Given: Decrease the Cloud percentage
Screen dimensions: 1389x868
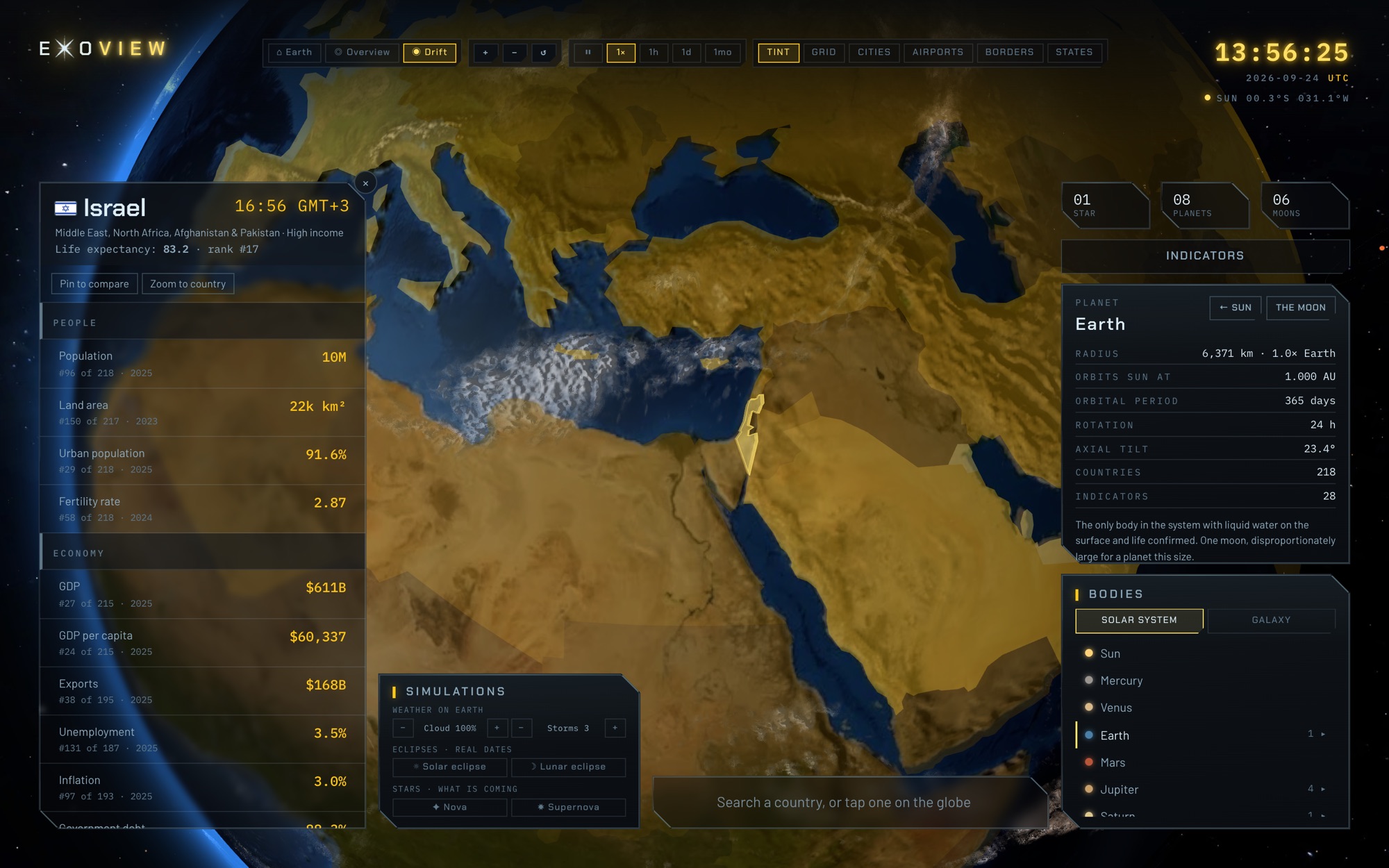Looking at the screenshot, I should coord(403,728).
